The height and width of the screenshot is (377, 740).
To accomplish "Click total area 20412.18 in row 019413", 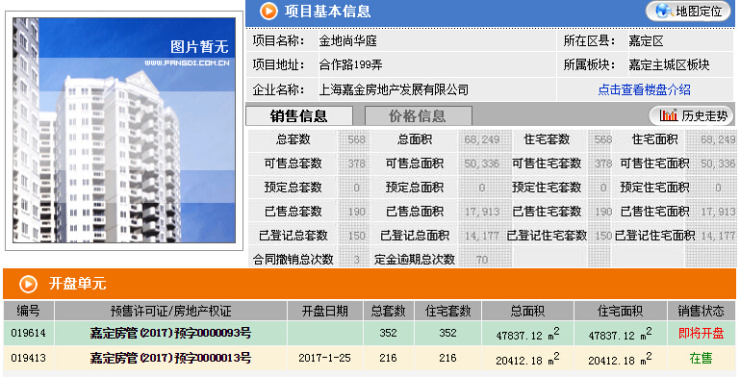I will (527, 359).
